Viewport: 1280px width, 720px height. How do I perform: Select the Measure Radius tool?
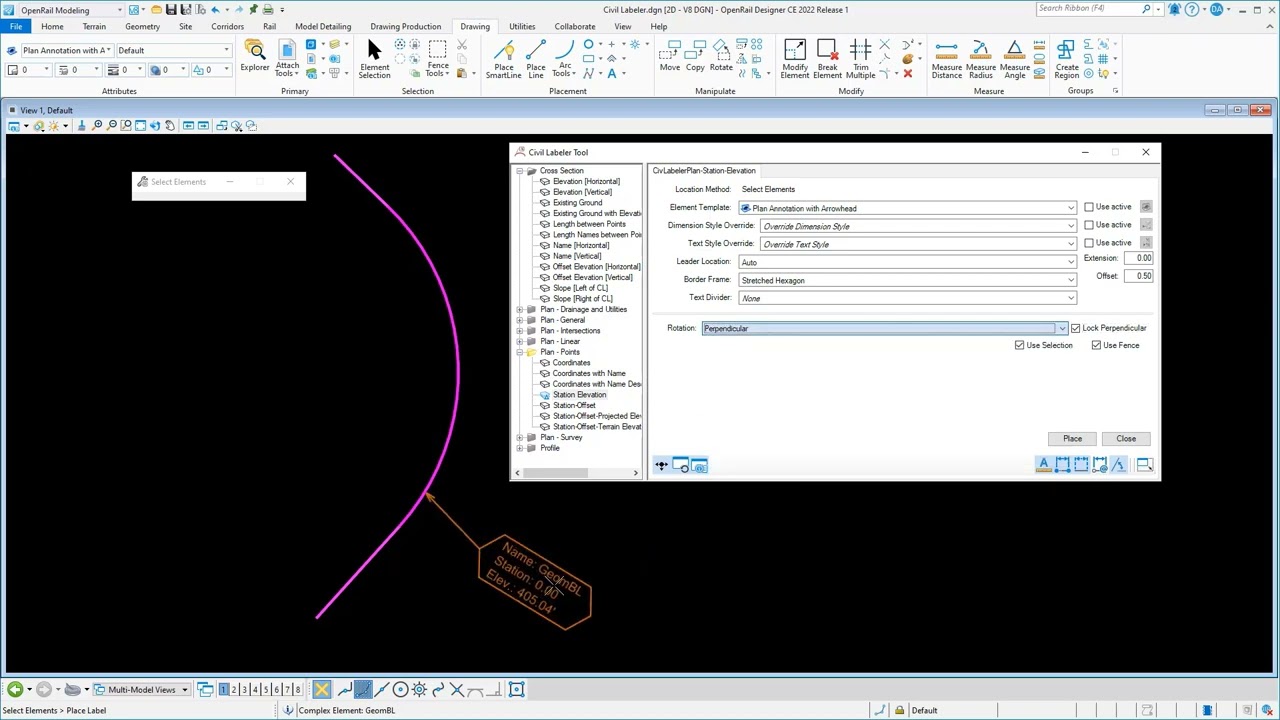pos(980,59)
